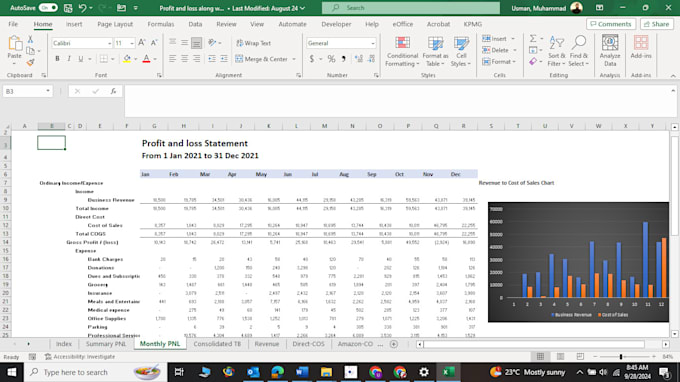
Task: Open the Consolidated TB sheet tab
Action: 217,344
